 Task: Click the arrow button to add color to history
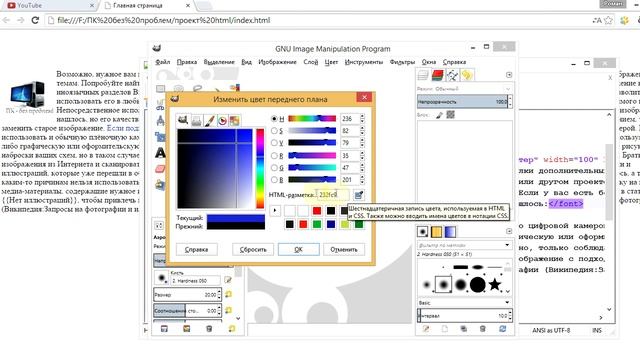coord(275,211)
